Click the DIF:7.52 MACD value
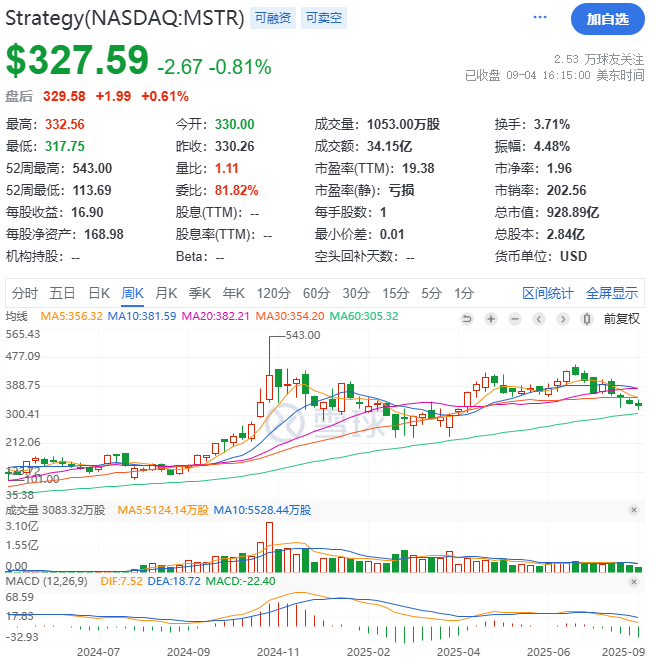The width and height of the screenshot is (656, 664). [x=122, y=581]
